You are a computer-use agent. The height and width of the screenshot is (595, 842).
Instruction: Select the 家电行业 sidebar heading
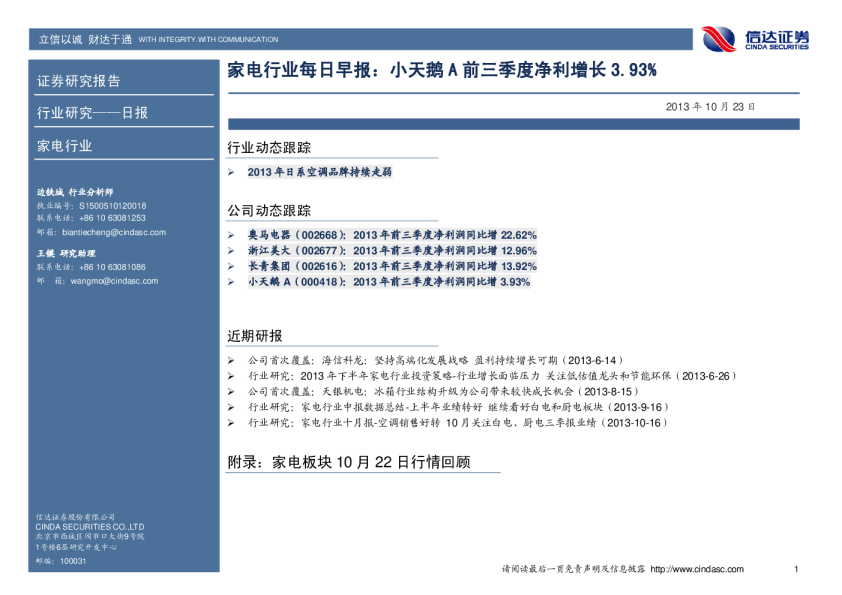[64, 145]
